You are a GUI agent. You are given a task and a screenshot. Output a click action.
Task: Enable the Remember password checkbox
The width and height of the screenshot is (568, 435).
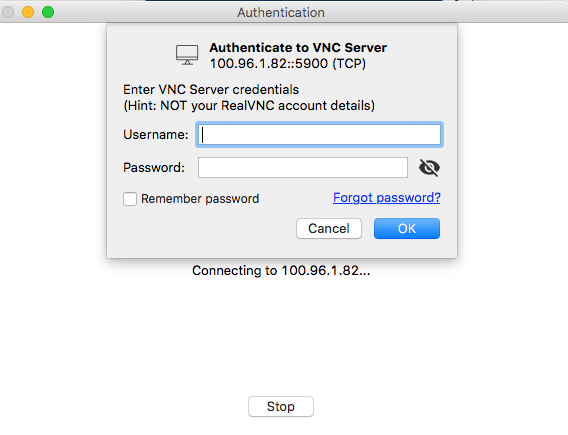pyautogui.click(x=130, y=199)
